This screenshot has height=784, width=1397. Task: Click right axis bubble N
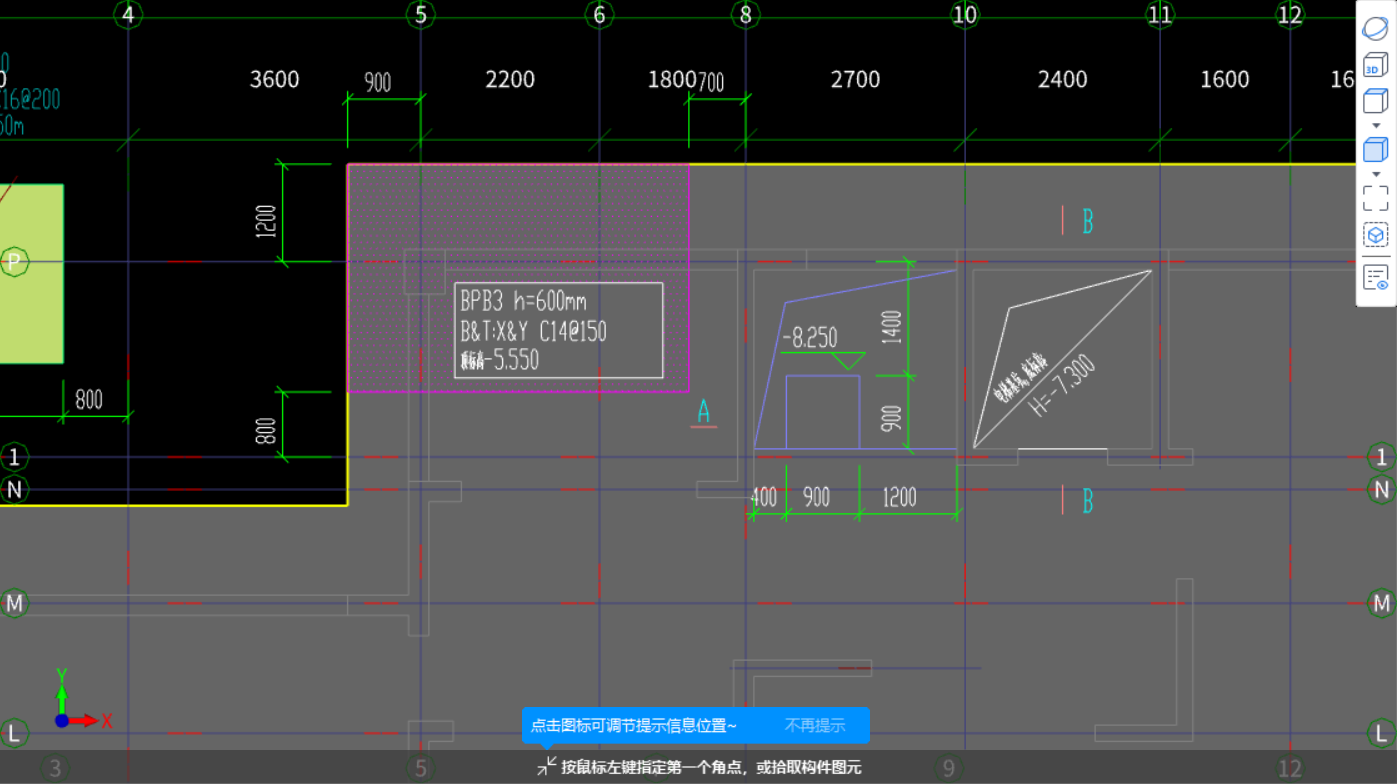[1382, 489]
